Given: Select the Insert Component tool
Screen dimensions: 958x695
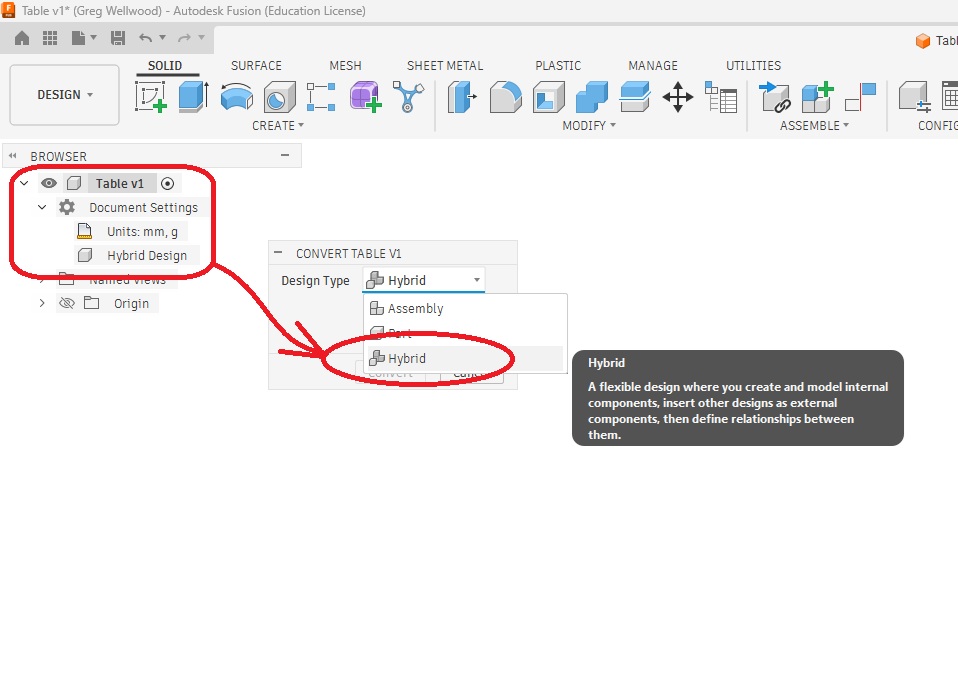Looking at the screenshot, I should coord(774,96).
